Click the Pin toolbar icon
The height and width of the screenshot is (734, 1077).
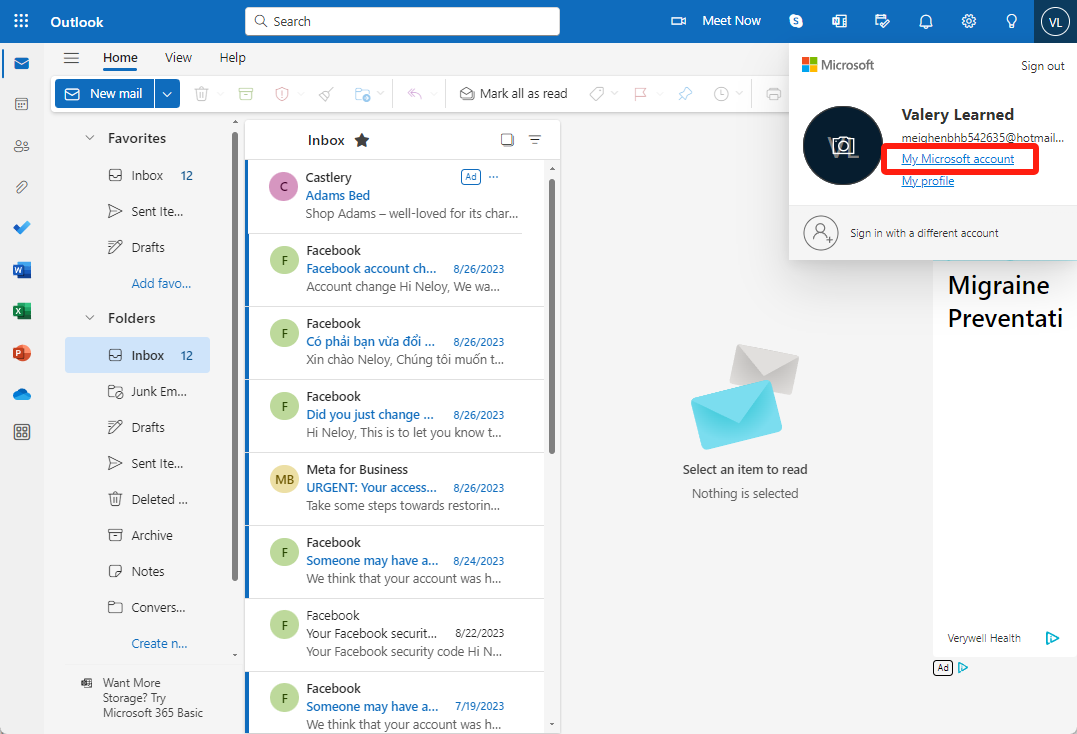tap(685, 94)
